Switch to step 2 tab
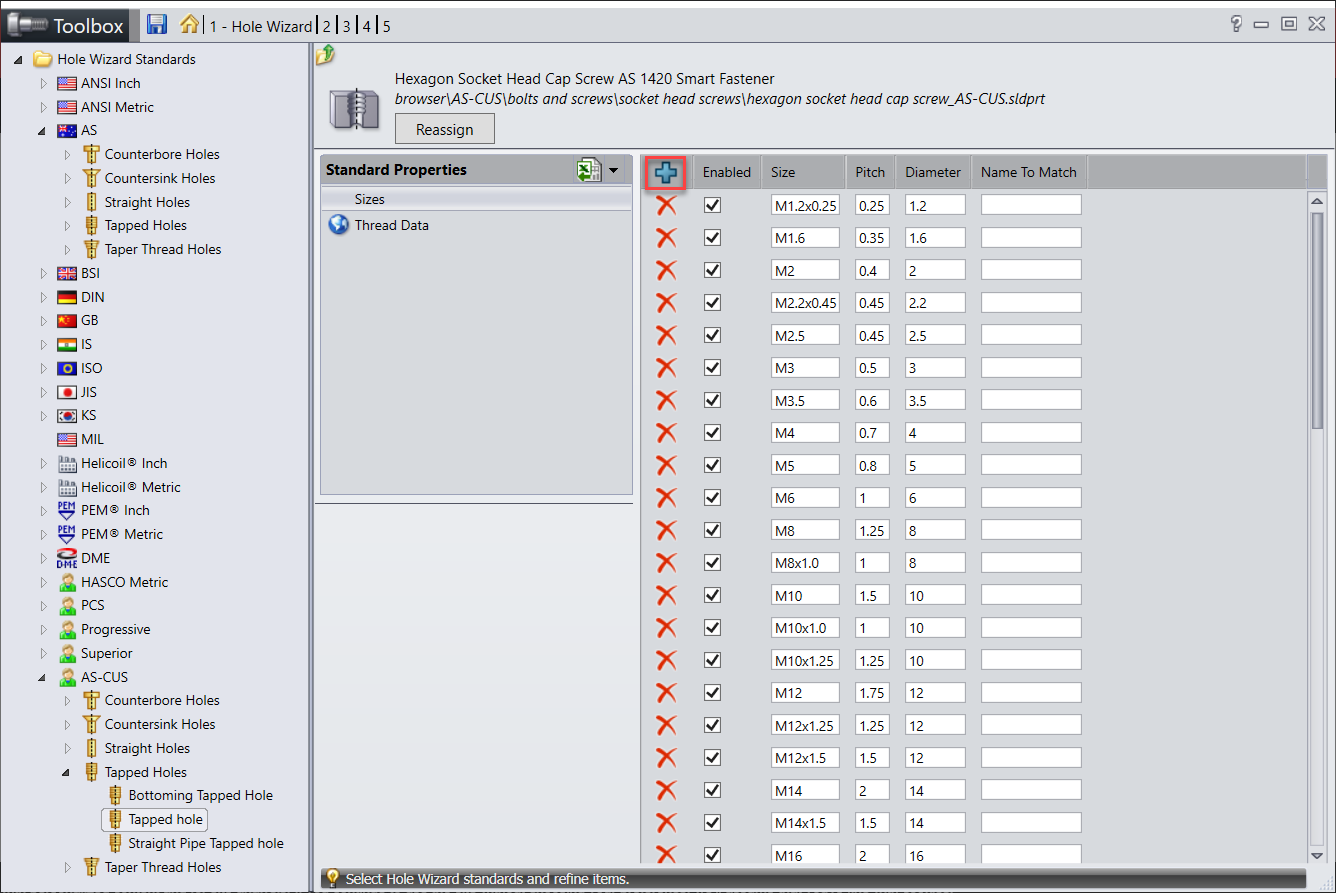 (326, 26)
